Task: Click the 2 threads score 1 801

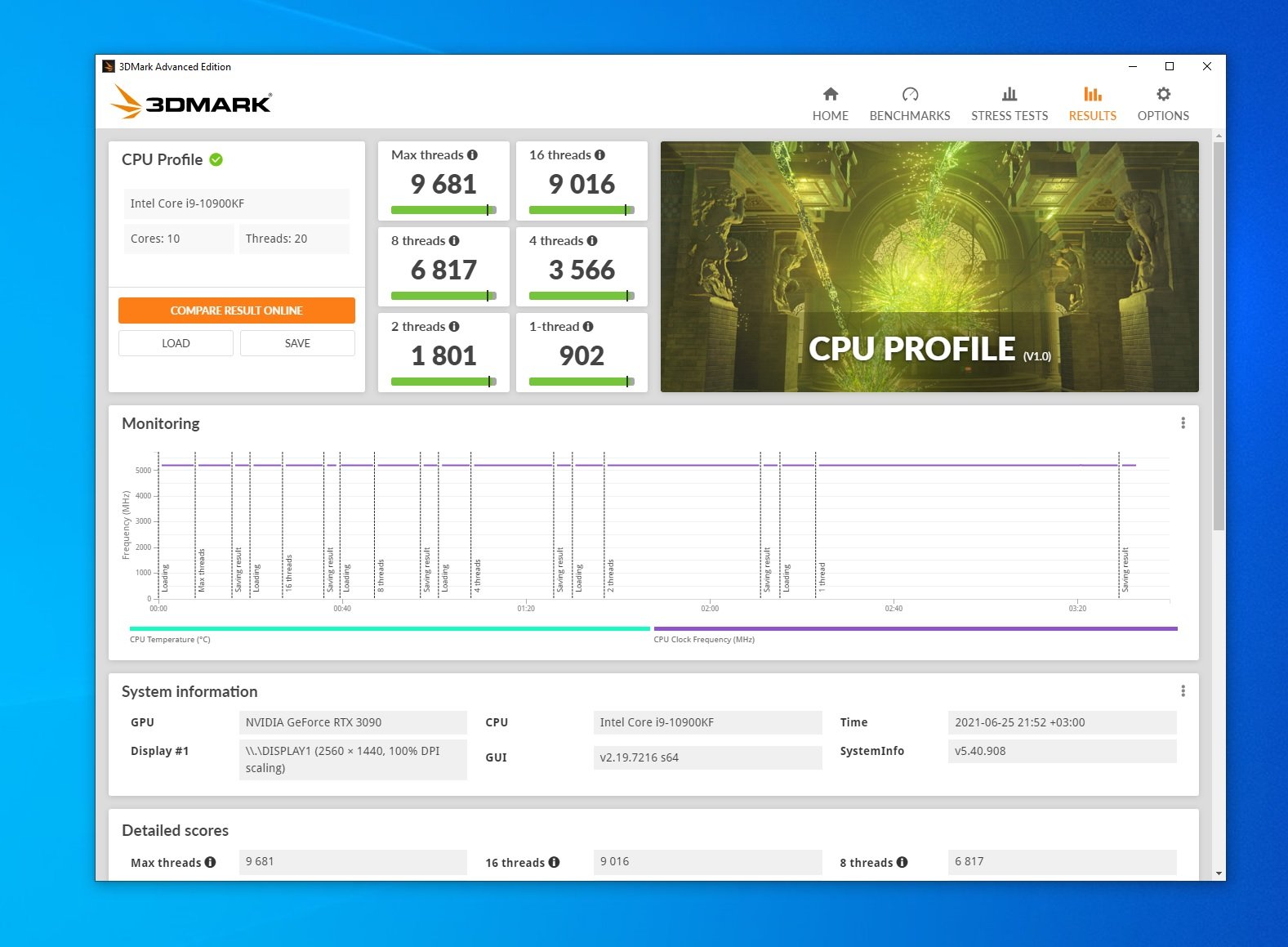Action: pos(443,356)
